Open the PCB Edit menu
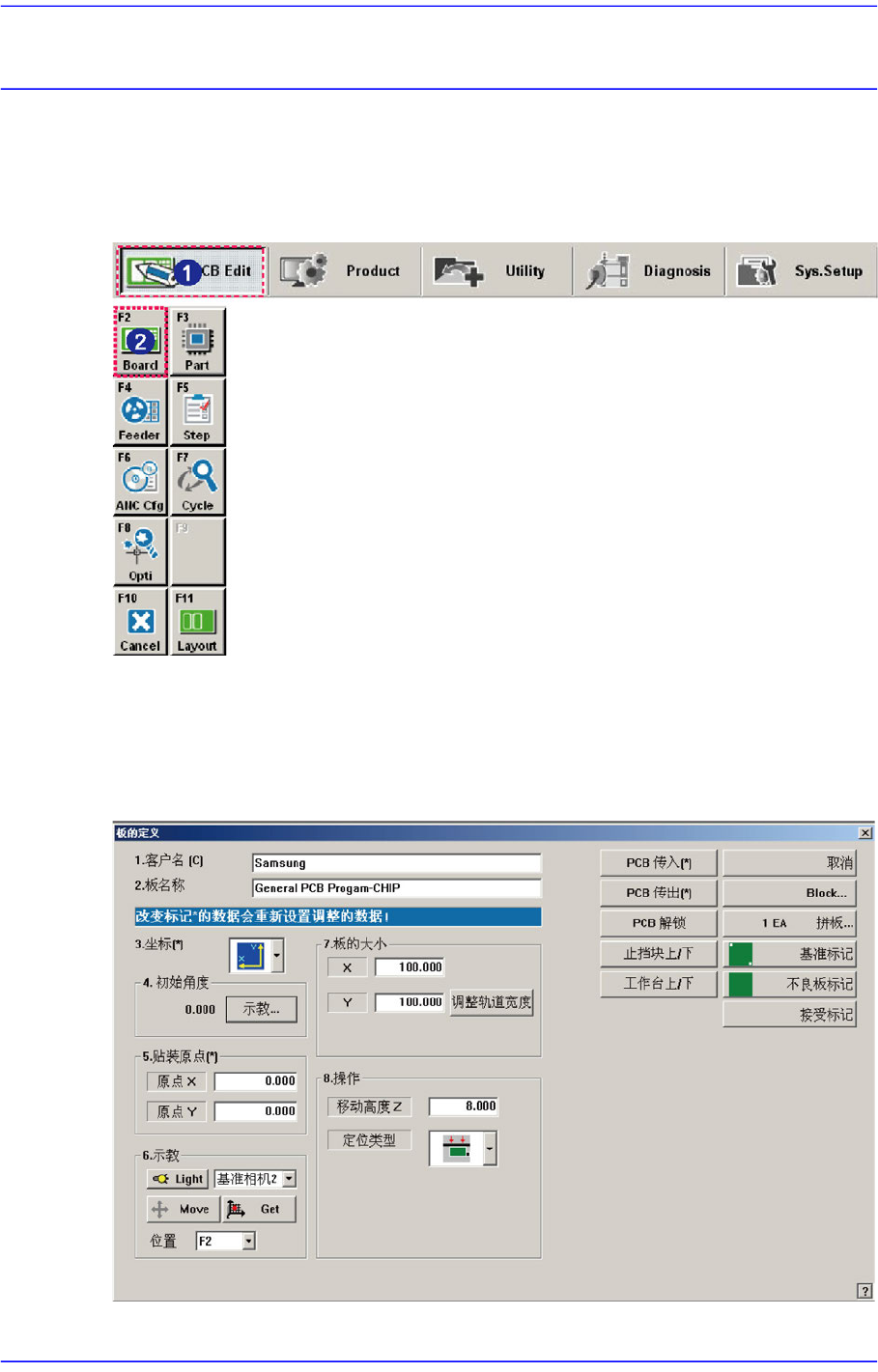The width and height of the screenshot is (878, 1372). pos(191,271)
